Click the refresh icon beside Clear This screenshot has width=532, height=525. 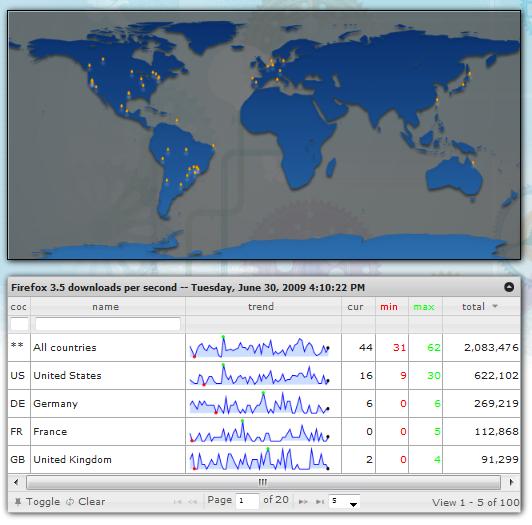click(x=70, y=502)
